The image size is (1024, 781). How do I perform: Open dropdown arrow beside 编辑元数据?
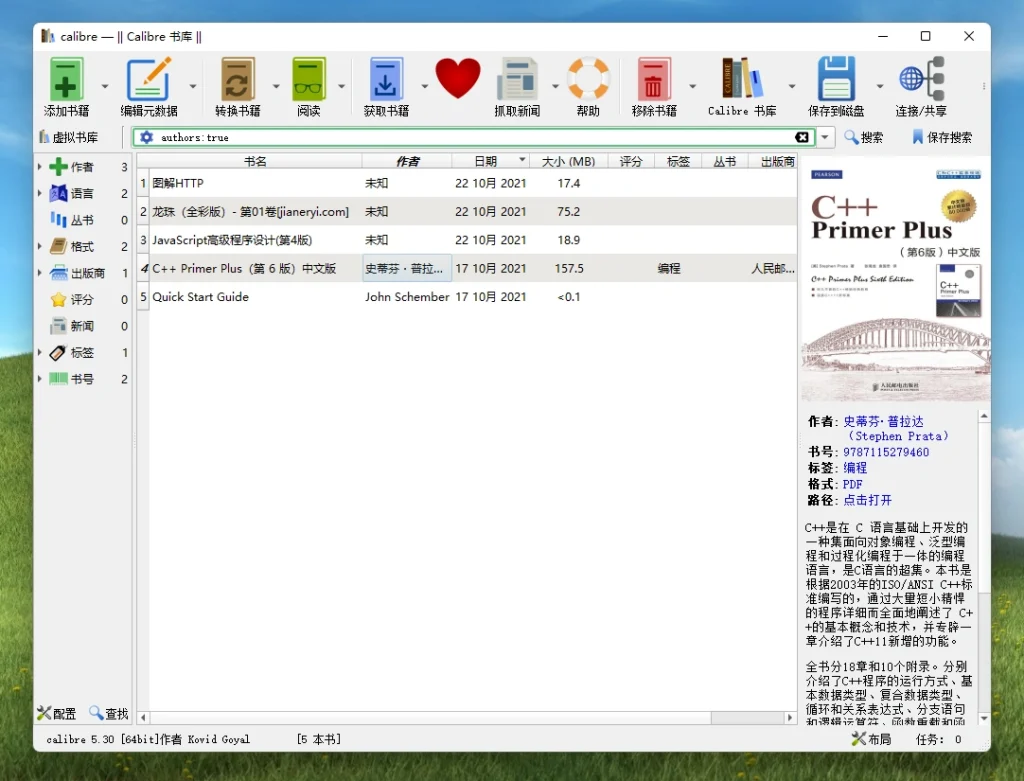[193, 86]
